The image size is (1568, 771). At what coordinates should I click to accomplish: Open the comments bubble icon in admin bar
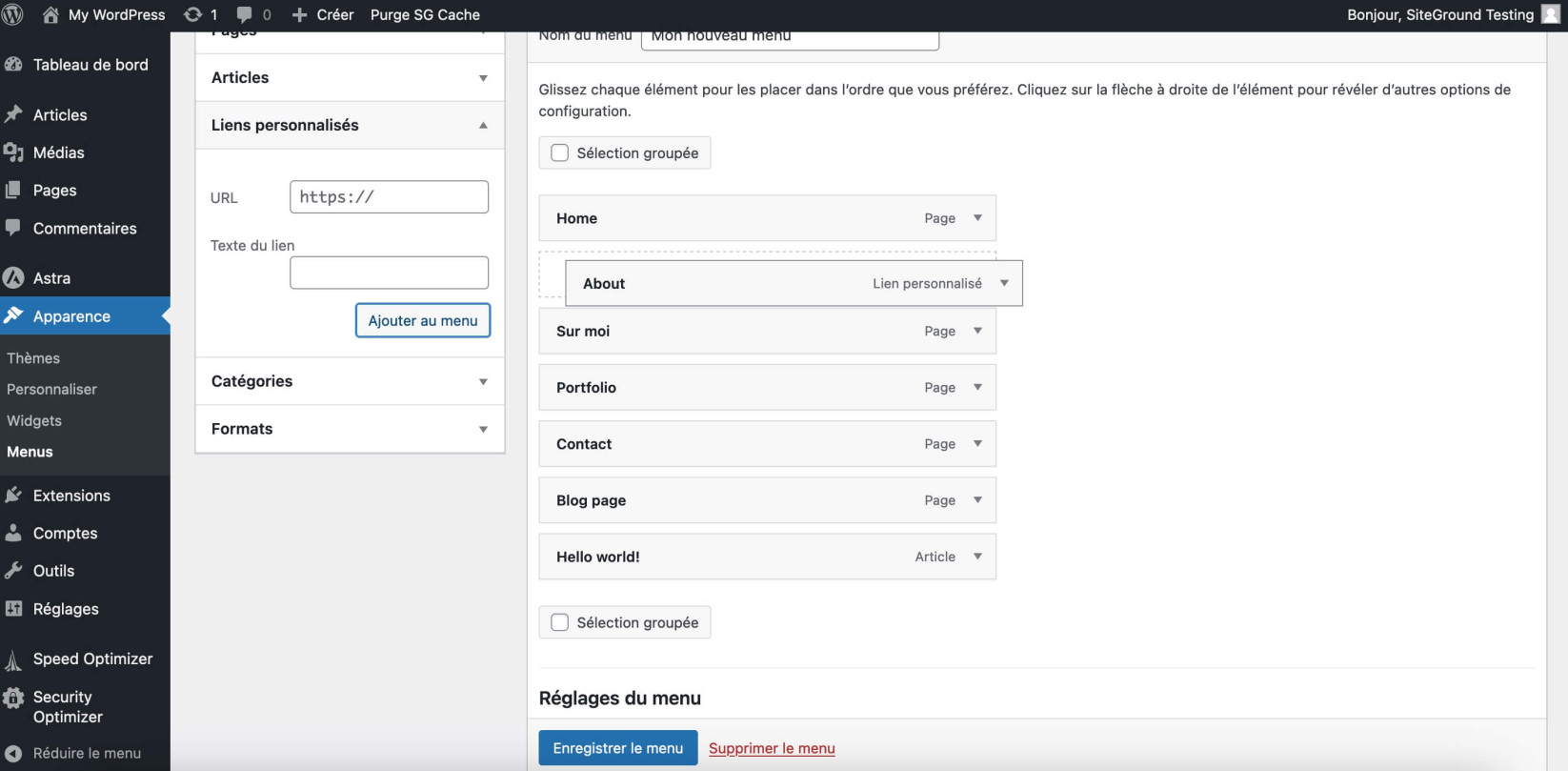pyautogui.click(x=245, y=15)
